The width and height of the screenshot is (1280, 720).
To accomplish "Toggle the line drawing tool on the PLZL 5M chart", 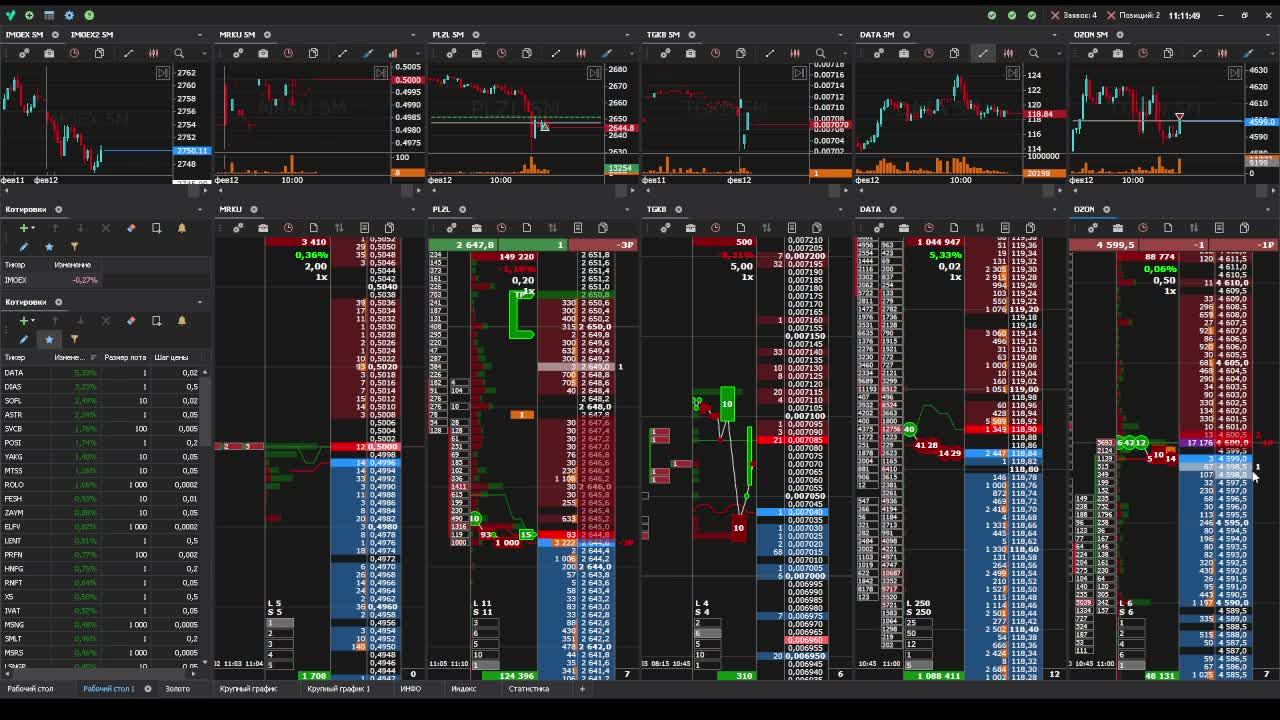I will [556, 53].
